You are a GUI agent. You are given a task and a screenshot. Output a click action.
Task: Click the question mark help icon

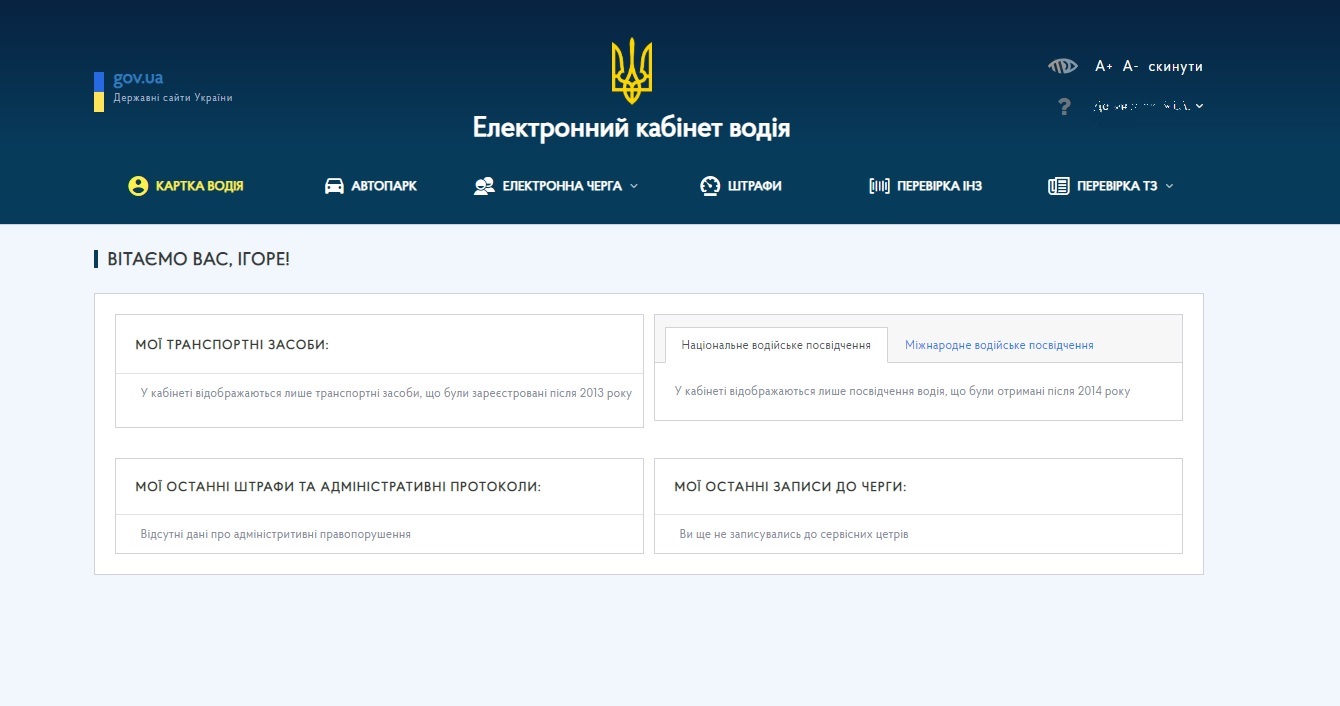pos(1064,106)
